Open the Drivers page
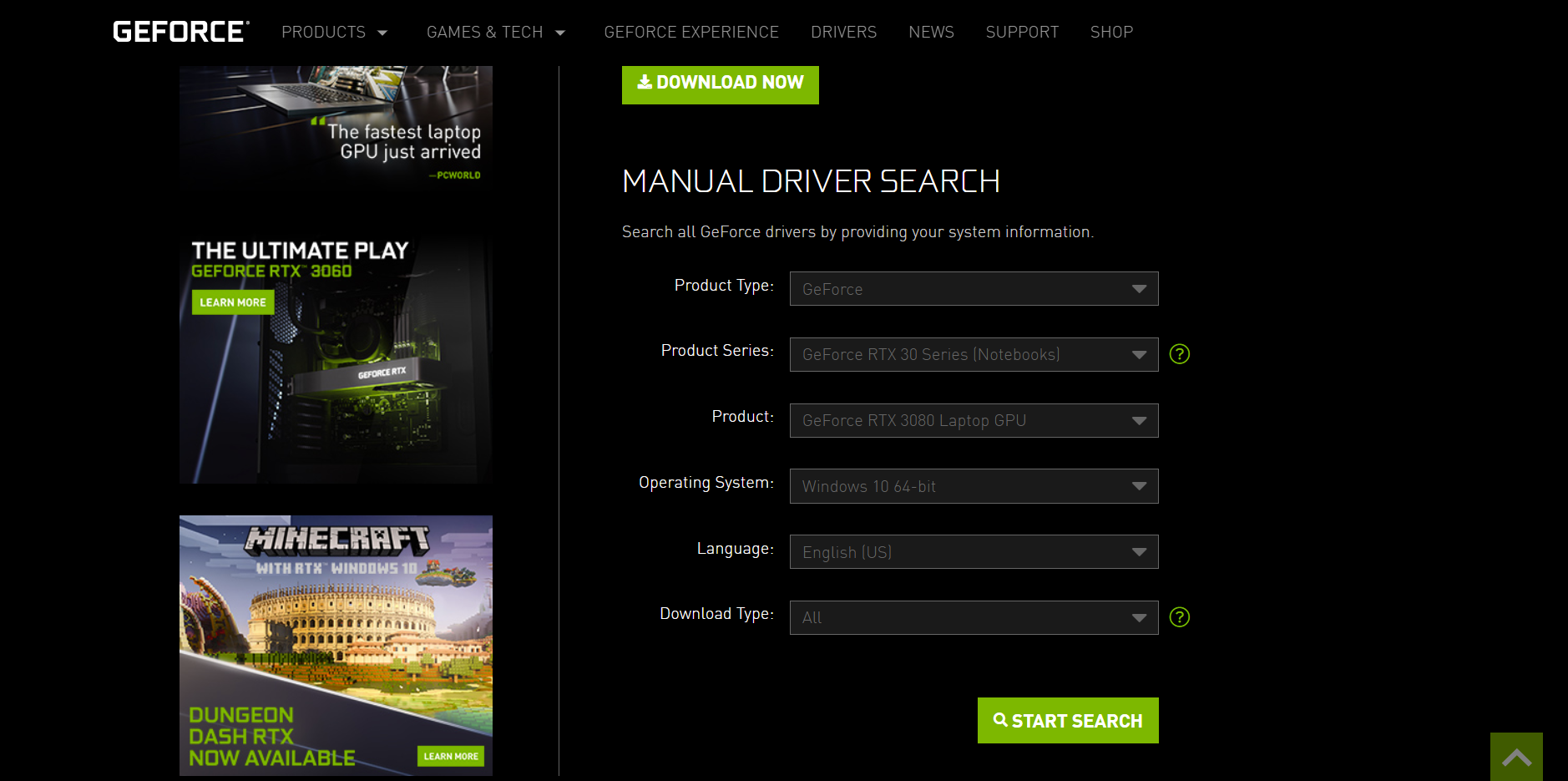Image resolution: width=1568 pixels, height=781 pixels. tap(843, 32)
